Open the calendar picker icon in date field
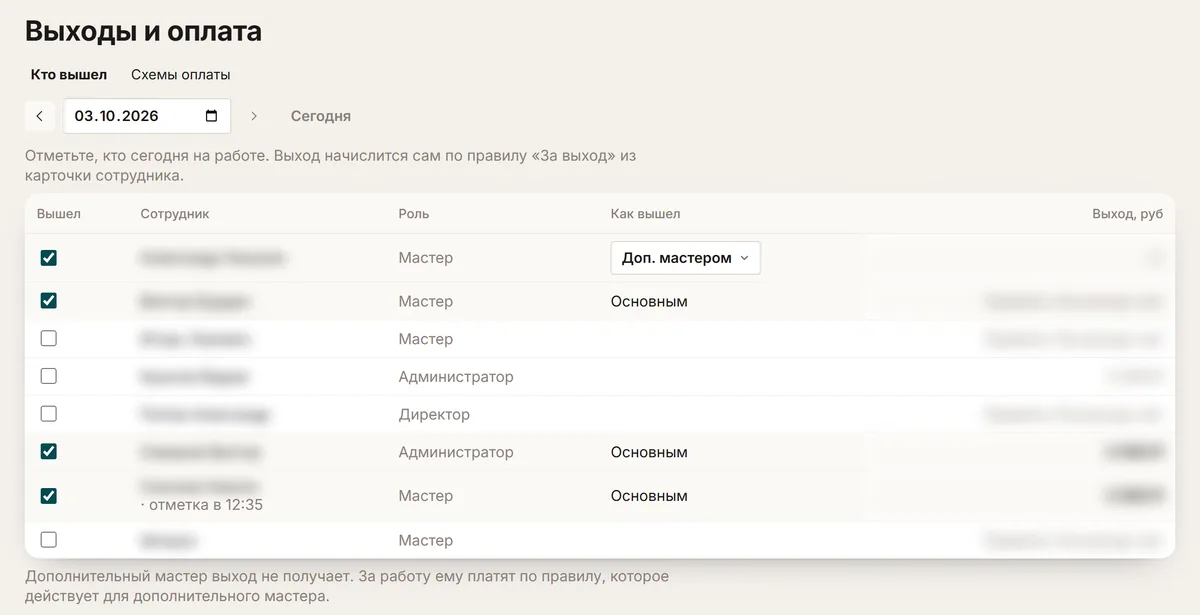1200x615 pixels. [211, 116]
